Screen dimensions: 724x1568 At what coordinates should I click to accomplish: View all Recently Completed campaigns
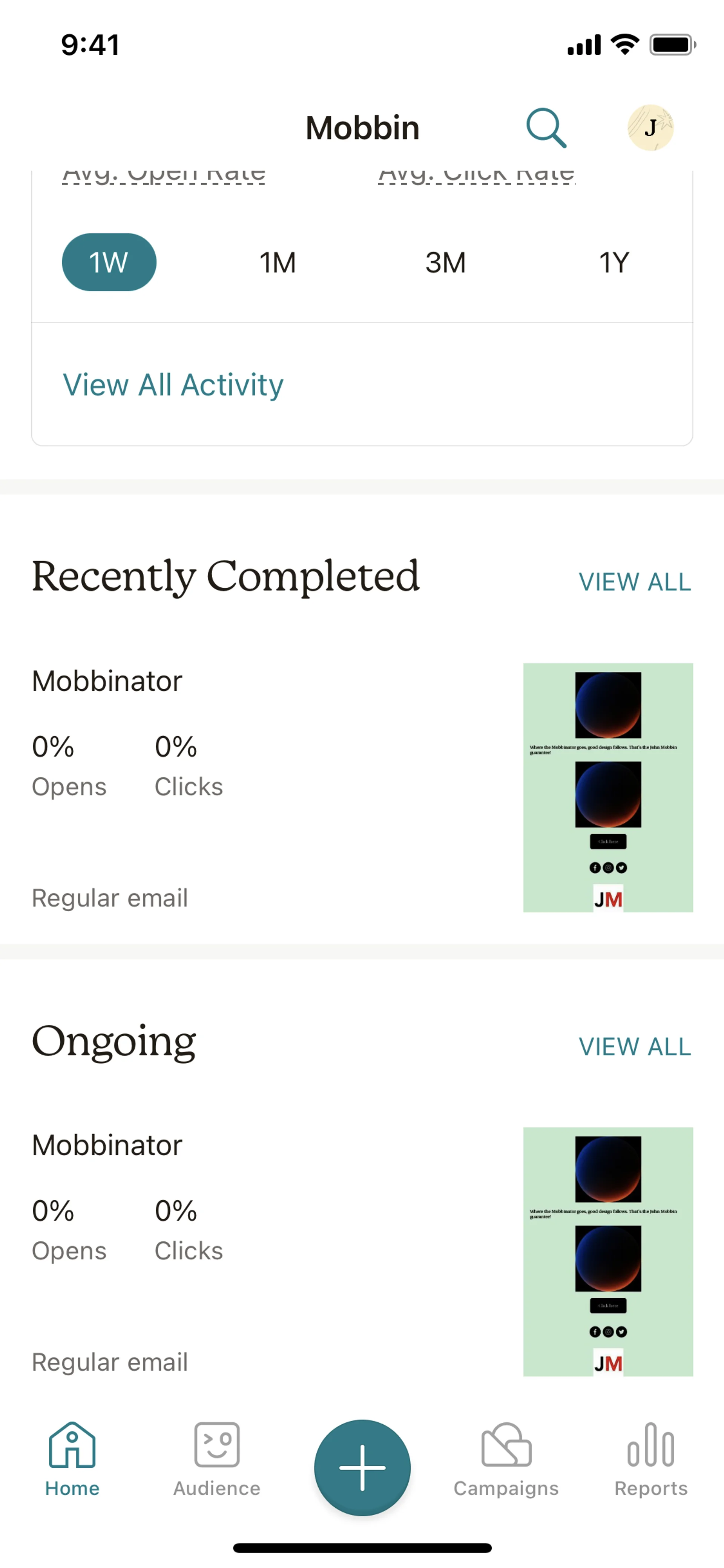pos(635,582)
